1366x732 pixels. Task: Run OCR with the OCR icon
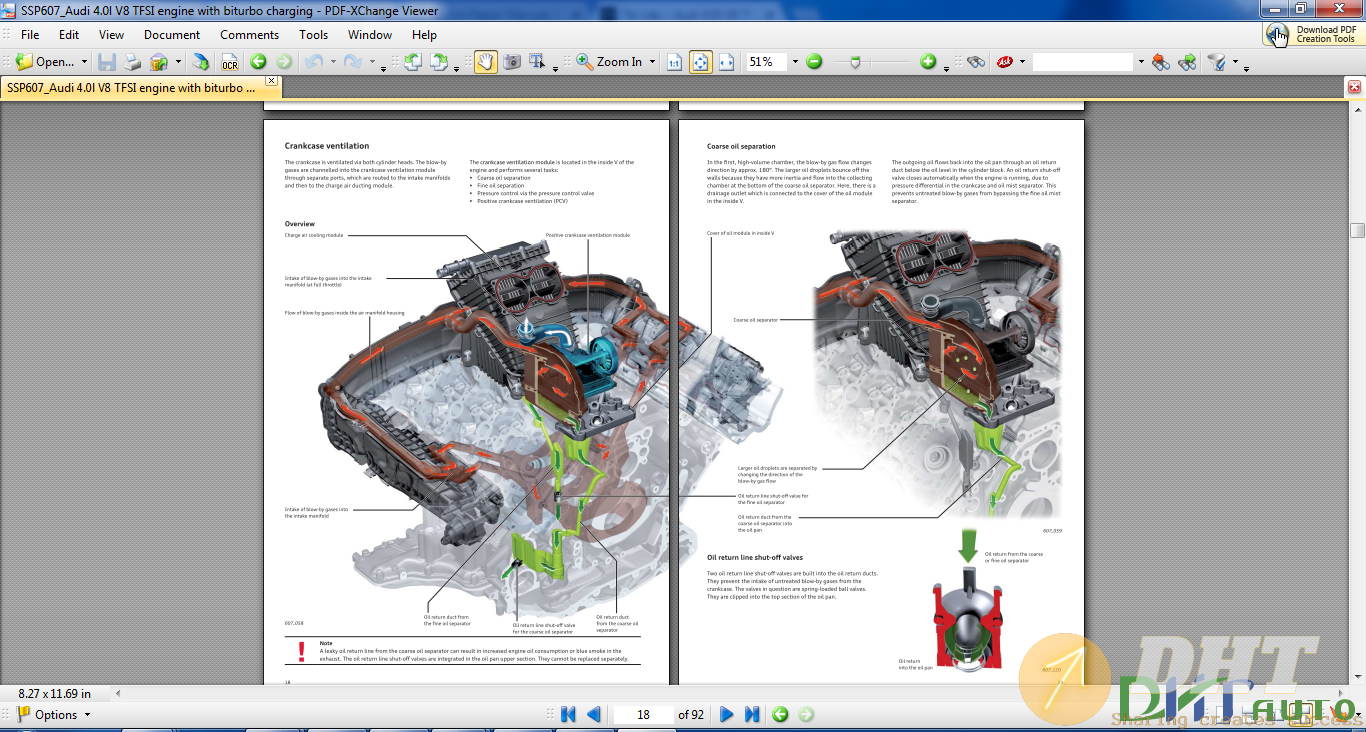[x=230, y=62]
